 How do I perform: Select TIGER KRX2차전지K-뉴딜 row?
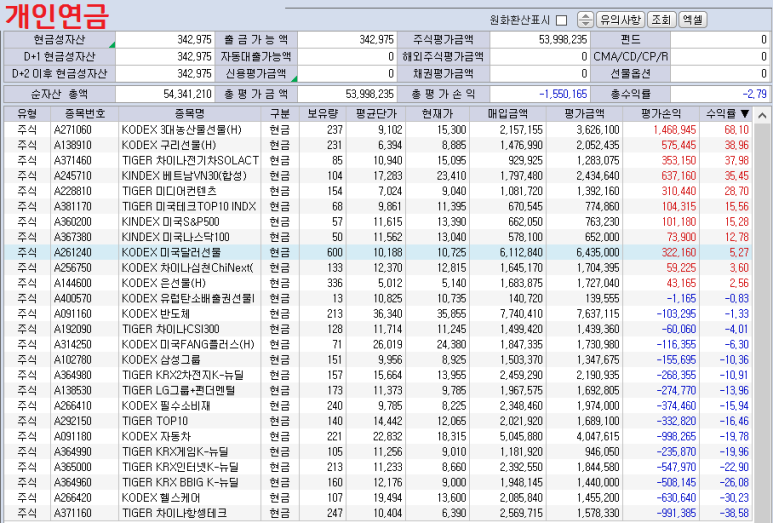(x=378, y=375)
